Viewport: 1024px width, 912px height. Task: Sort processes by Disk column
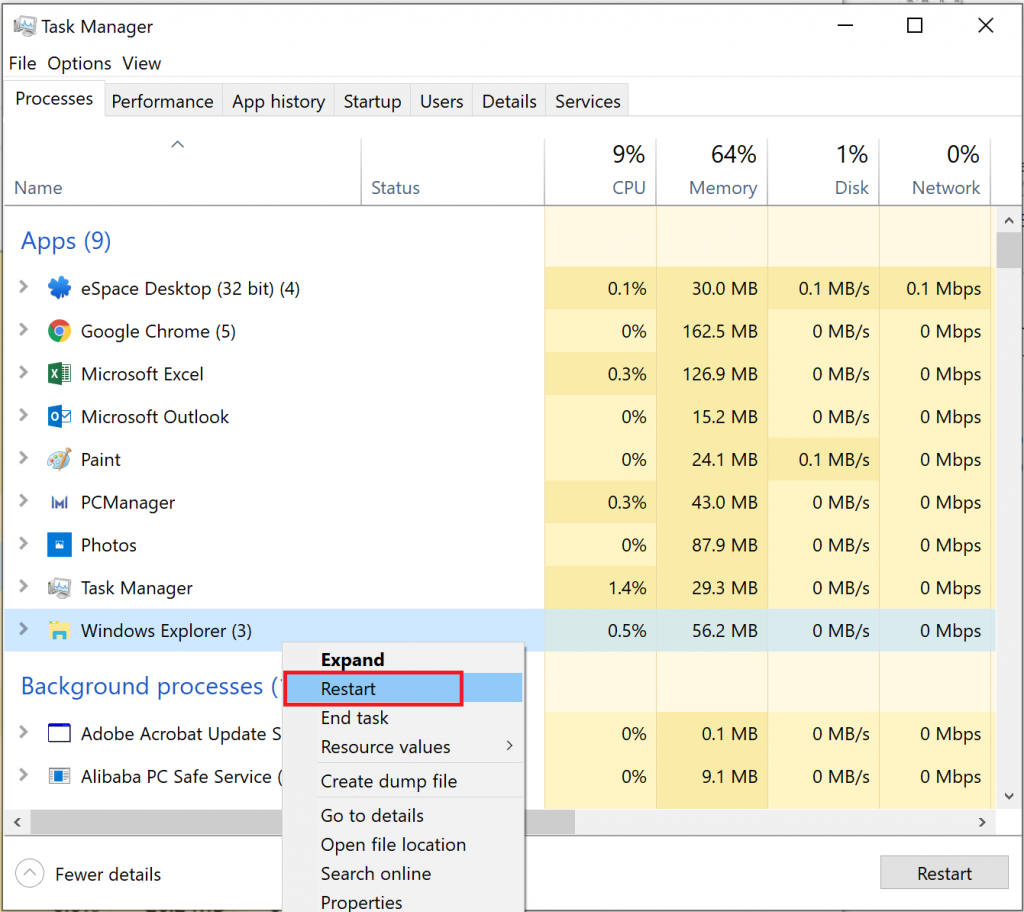(824, 171)
